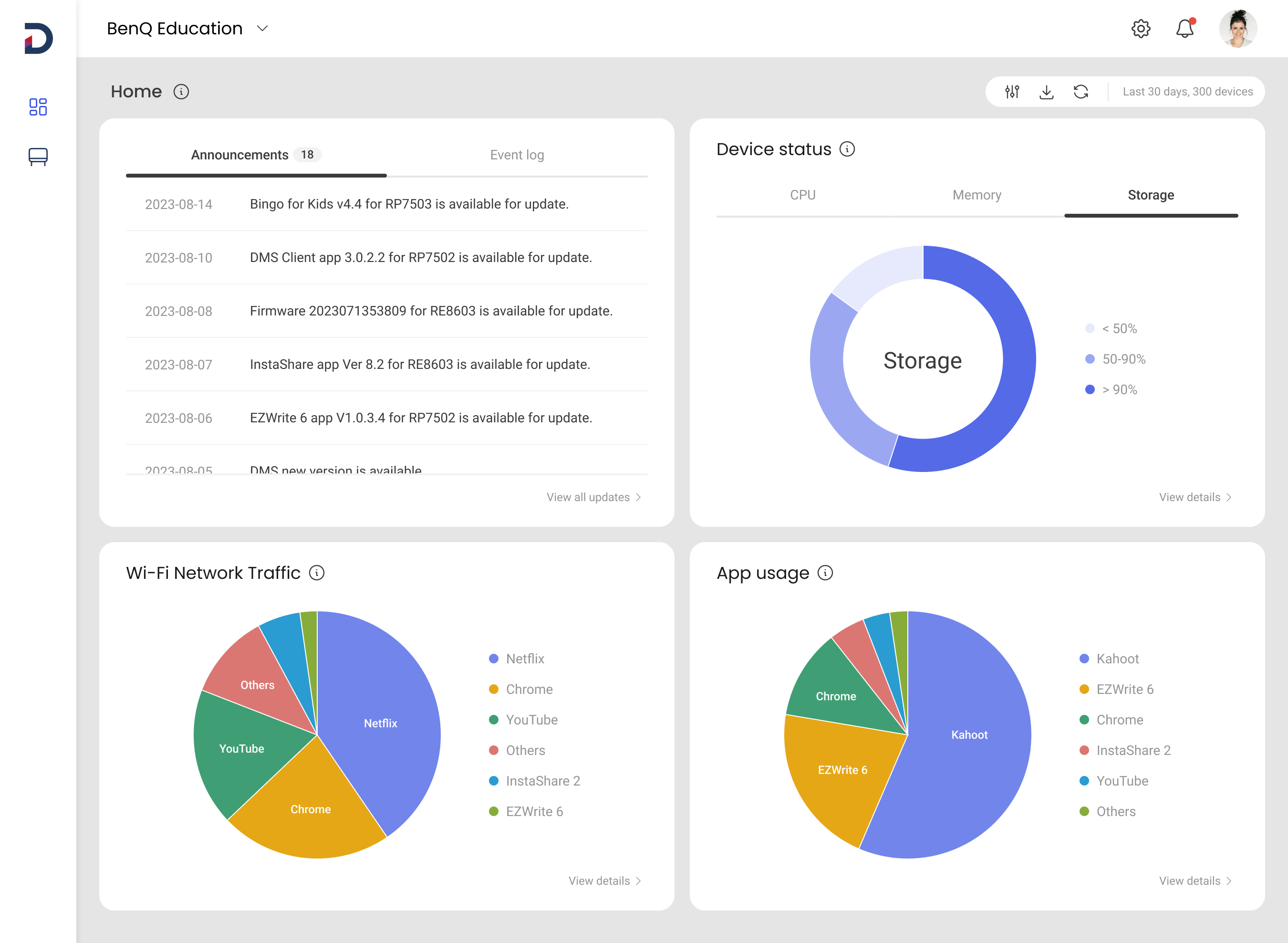Click the download report icon

pyautogui.click(x=1046, y=92)
